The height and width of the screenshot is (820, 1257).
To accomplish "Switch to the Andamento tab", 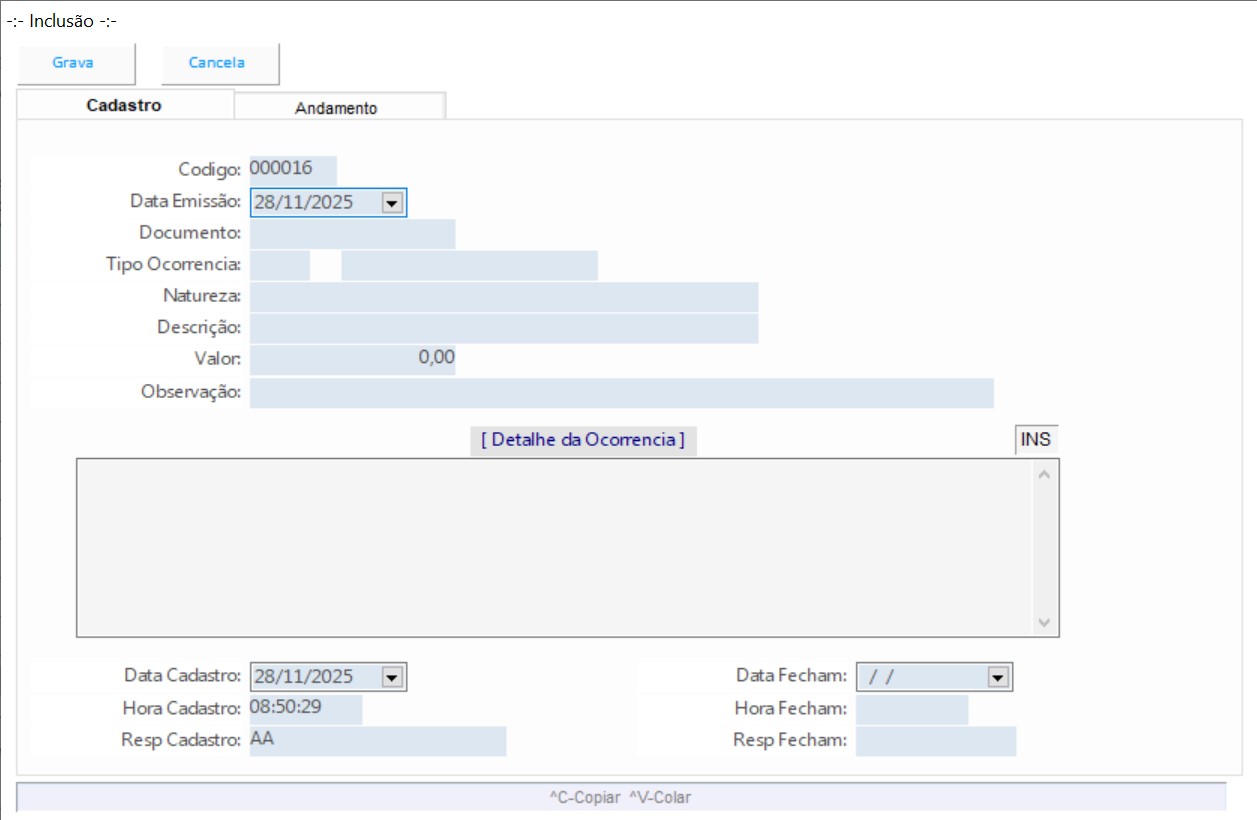I will click(336, 108).
